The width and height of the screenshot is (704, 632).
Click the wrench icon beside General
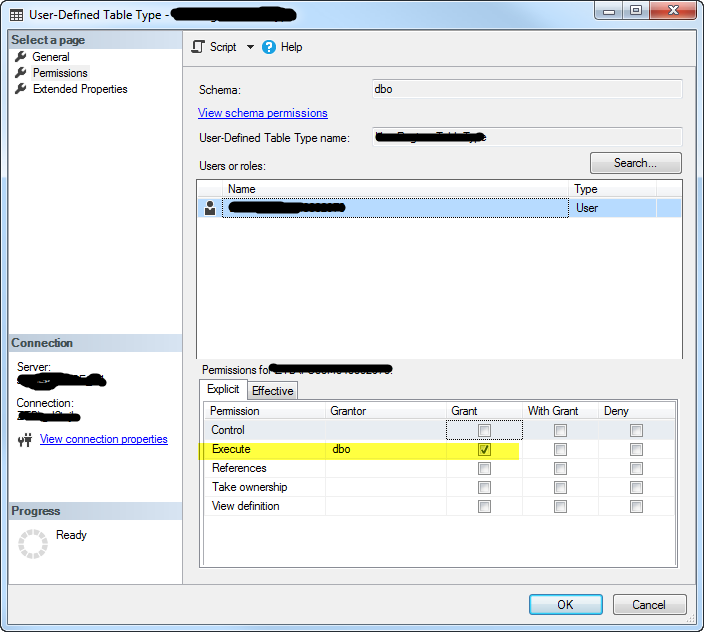(x=21, y=57)
